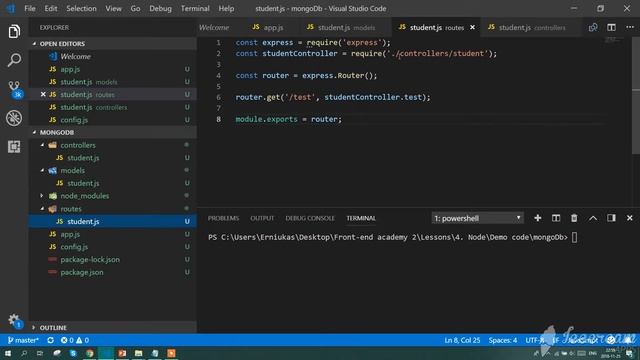Close the terminal panel

click(x=629, y=218)
